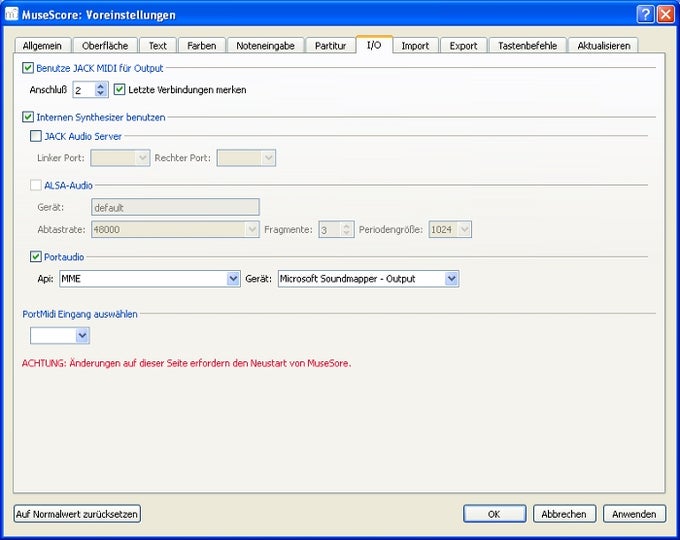The width and height of the screenshot is (680, 540).
Task: Click the question mark help button
Action: [x=645, y=14]
